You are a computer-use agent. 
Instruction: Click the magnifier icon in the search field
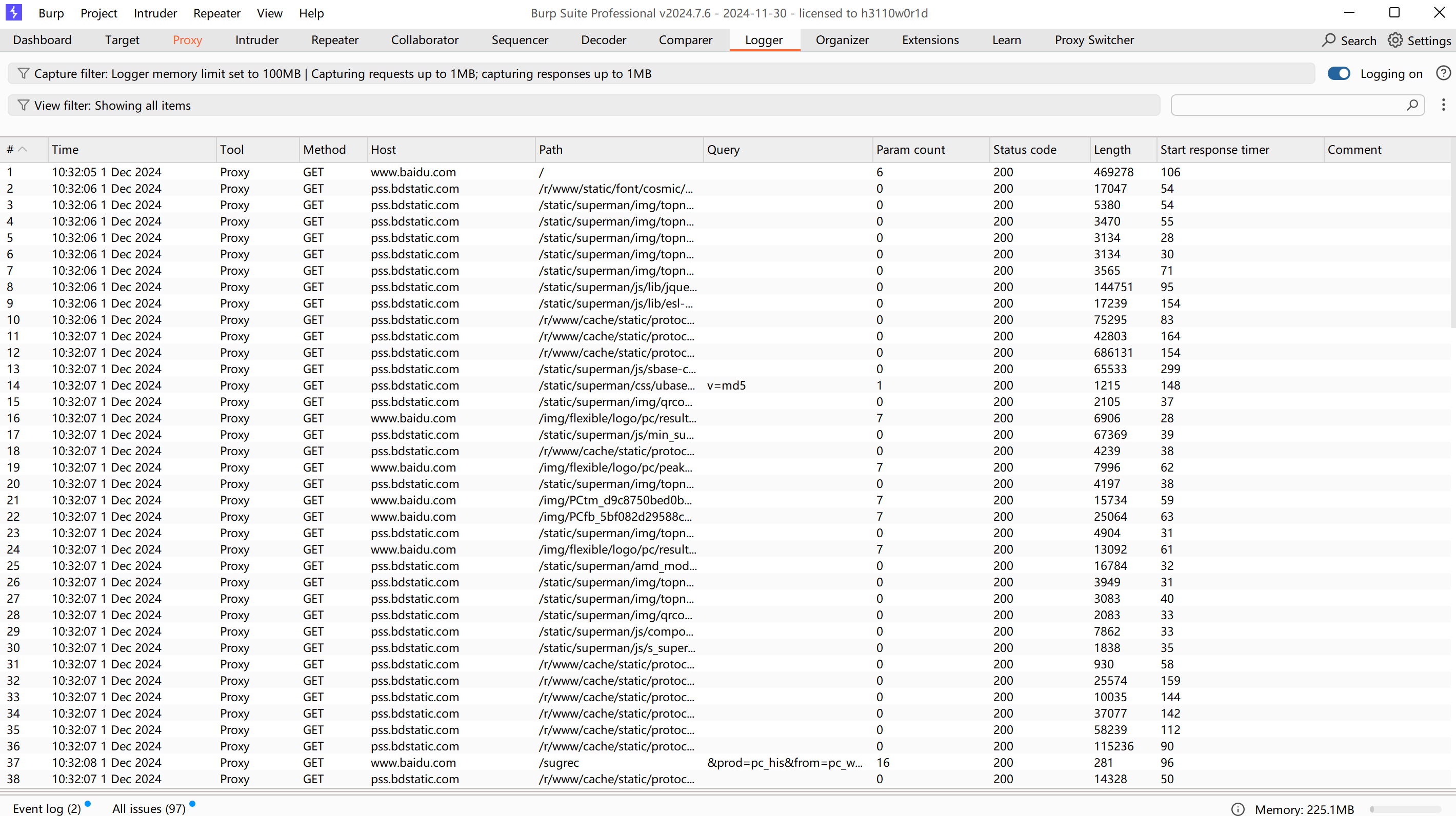pyautogui.click(x=1412, y=105)
